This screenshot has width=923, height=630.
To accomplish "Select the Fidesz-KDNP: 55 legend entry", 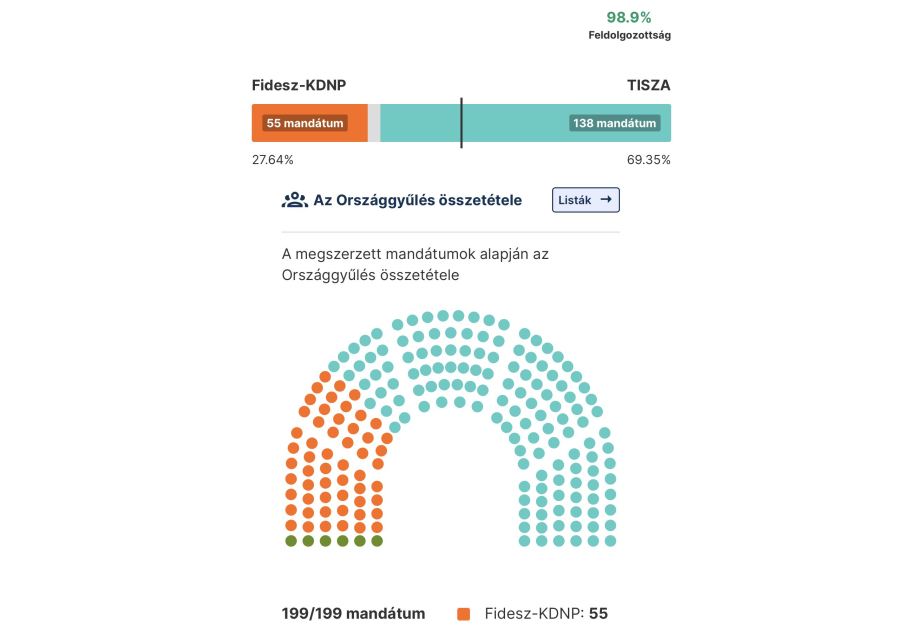I will pos(546,614).
